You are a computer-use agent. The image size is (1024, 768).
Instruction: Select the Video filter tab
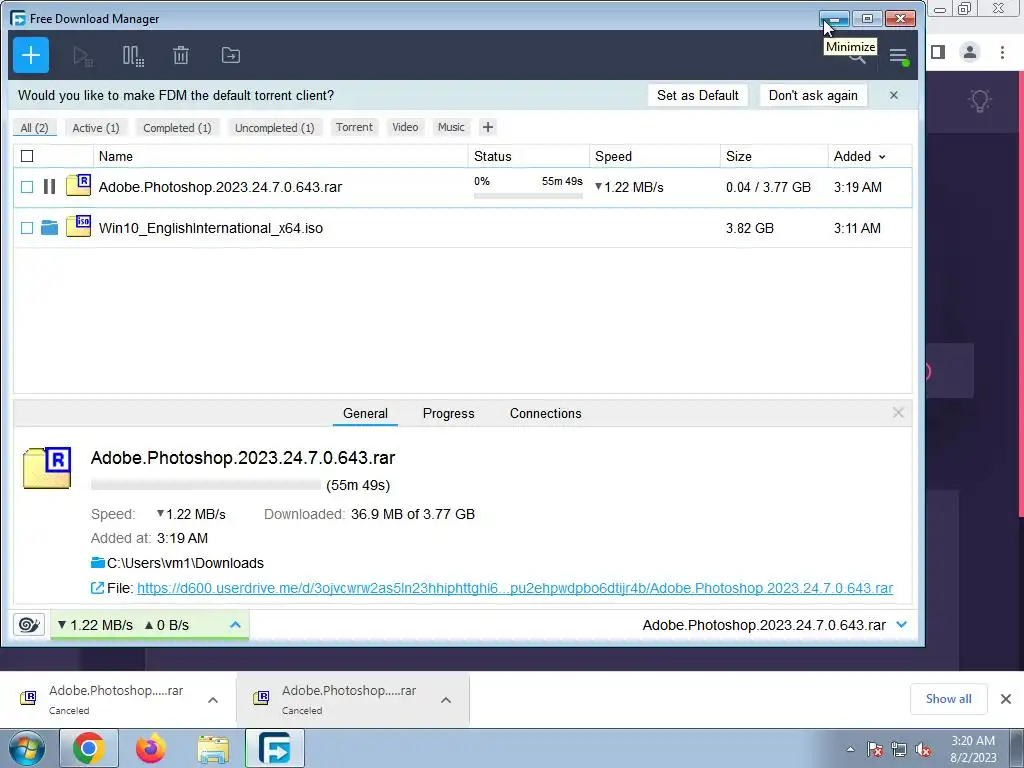[405, 127]
